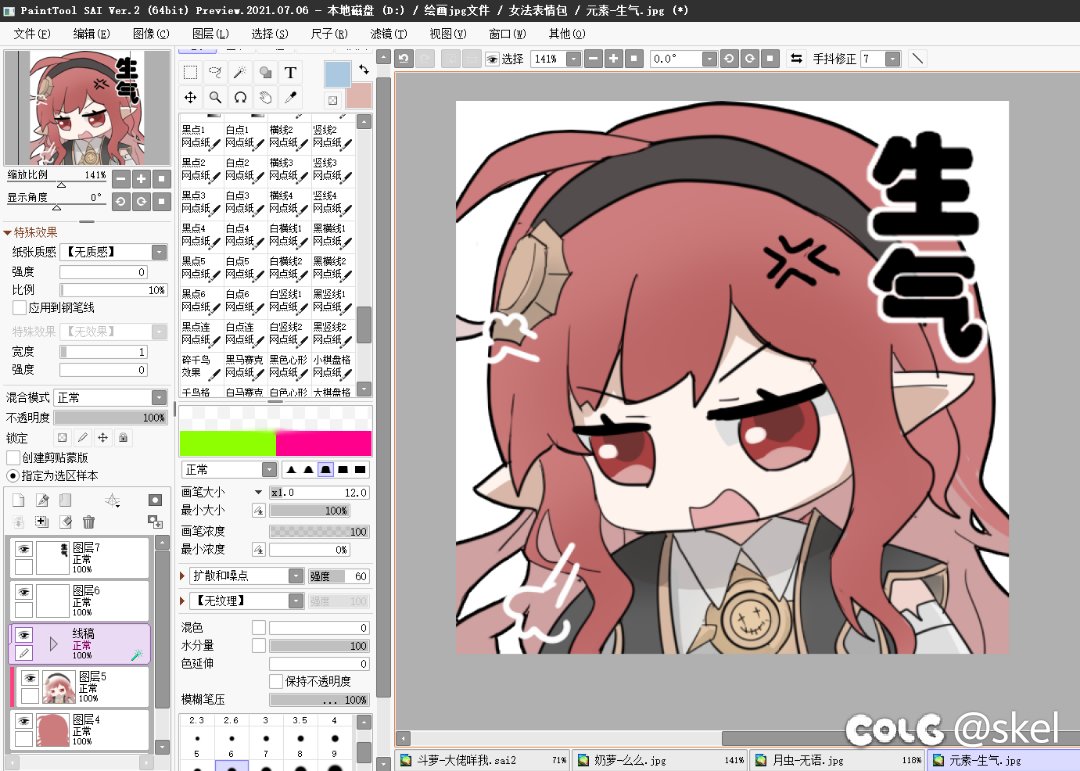Image resolution: width=1080 pixels, height=771 pixels.
Task: Click the undo button in canvas toolbar
Action: (x=404, y=59)
